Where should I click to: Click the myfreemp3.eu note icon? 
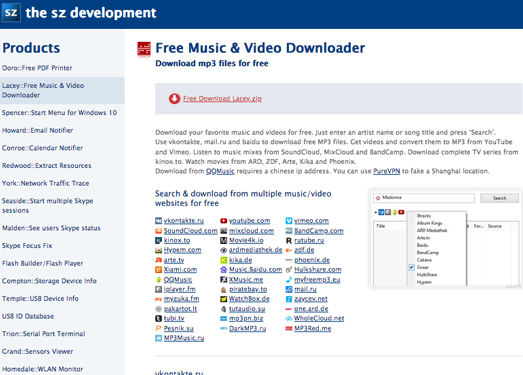click(289, 280)
